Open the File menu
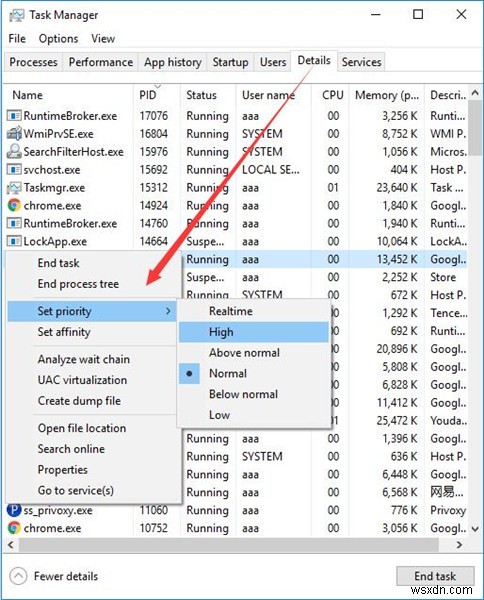 point(17,39)
